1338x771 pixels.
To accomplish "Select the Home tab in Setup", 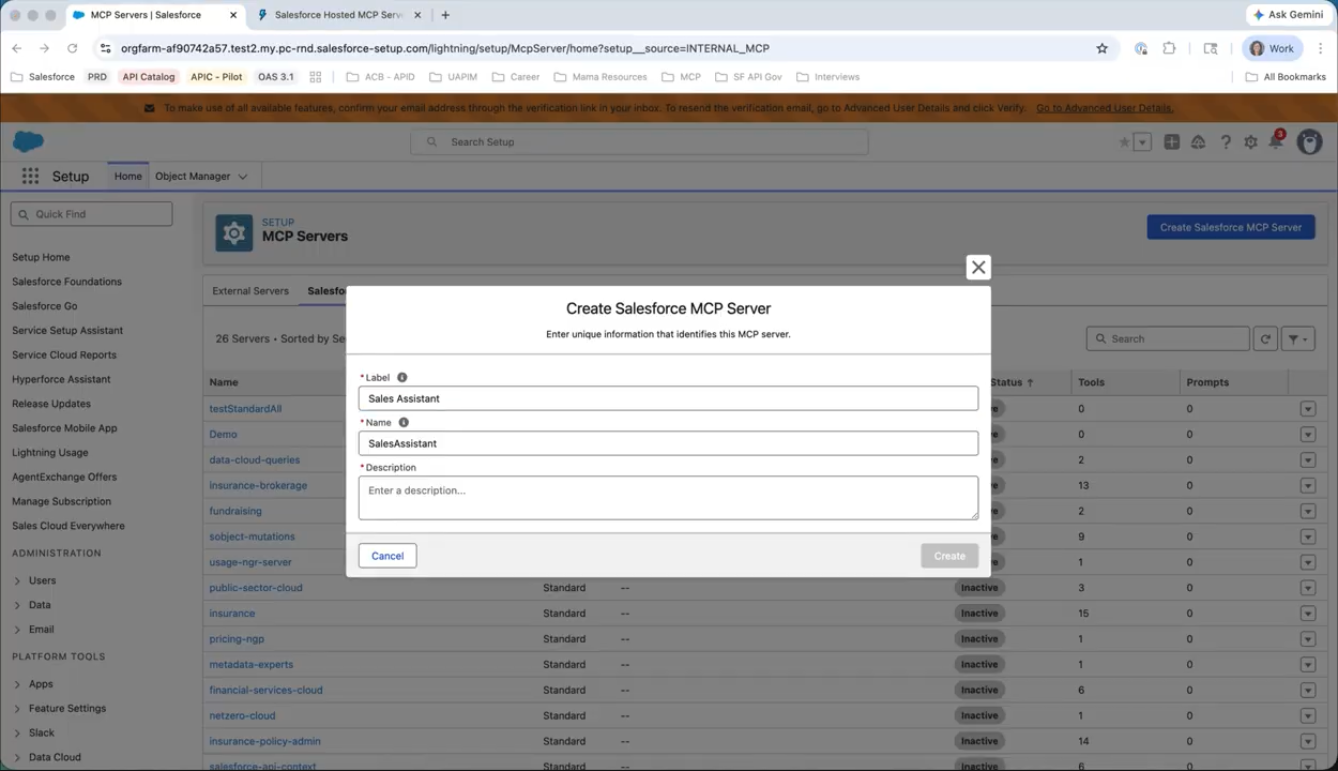I will 128,176.
